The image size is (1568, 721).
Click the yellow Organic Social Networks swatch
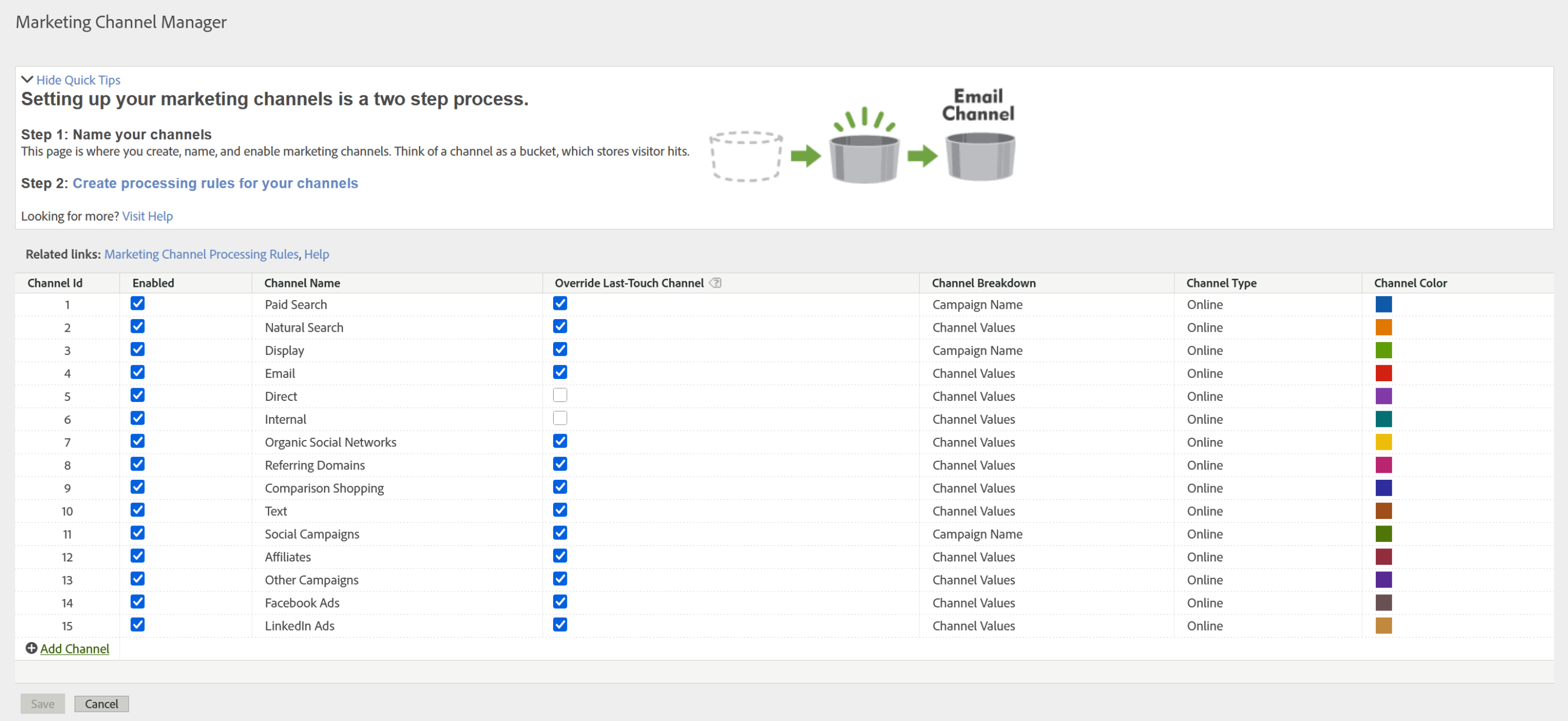pyautogui.click(x=1383, y=442)
